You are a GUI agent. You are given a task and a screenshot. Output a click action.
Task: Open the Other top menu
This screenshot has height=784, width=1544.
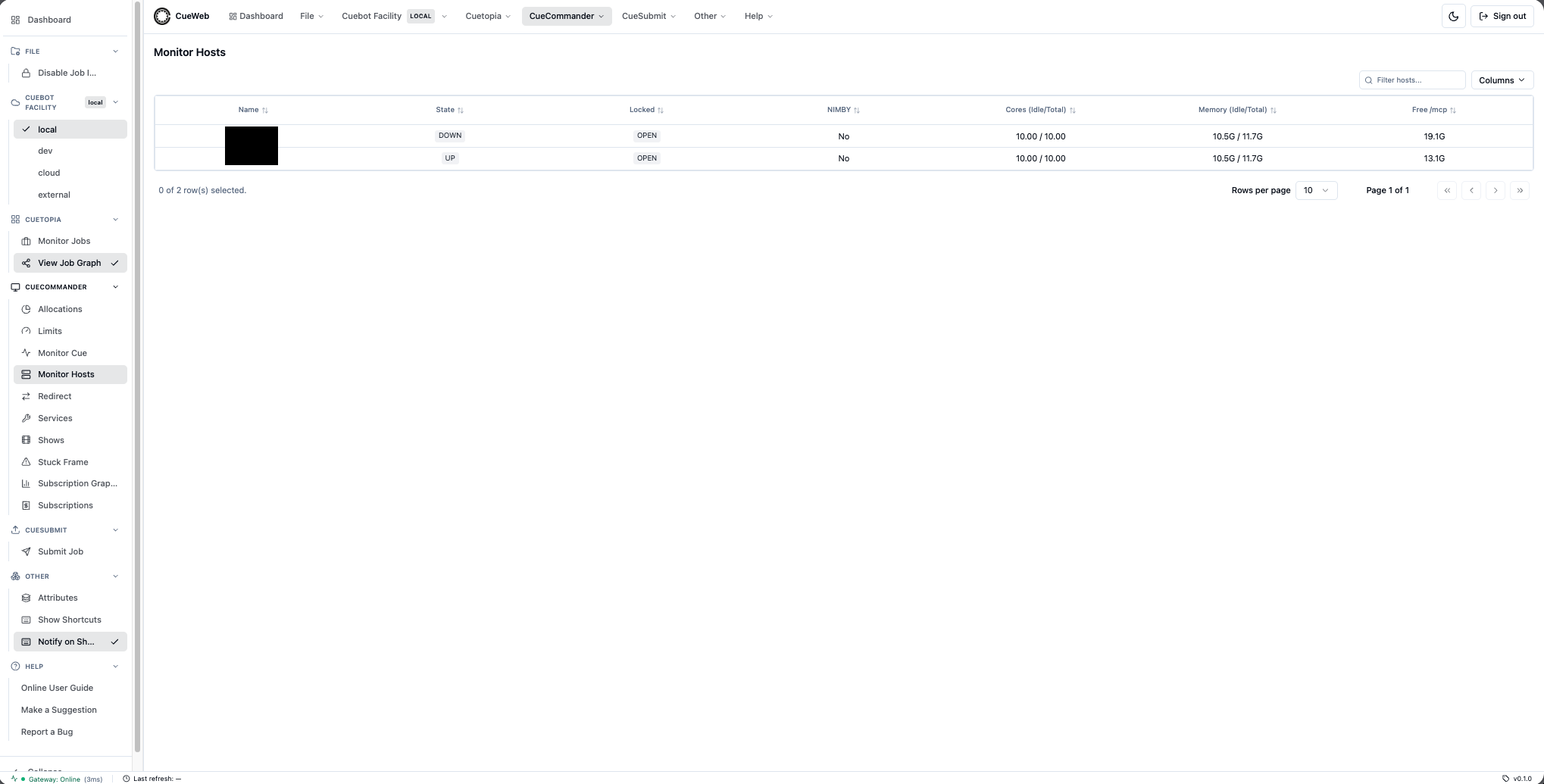coord(710,16)
